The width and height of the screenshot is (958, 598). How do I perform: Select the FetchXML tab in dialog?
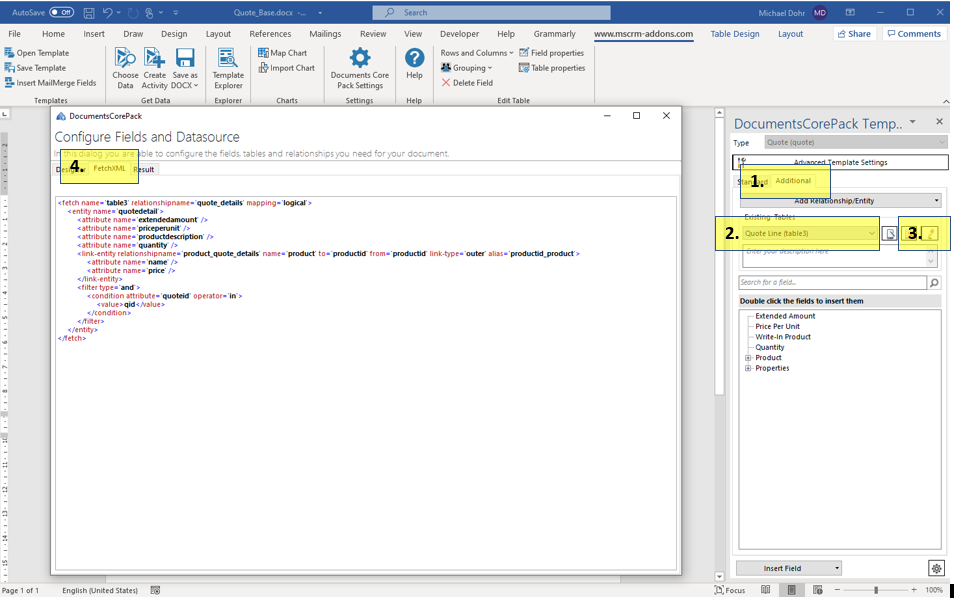[x=109, y=169]
